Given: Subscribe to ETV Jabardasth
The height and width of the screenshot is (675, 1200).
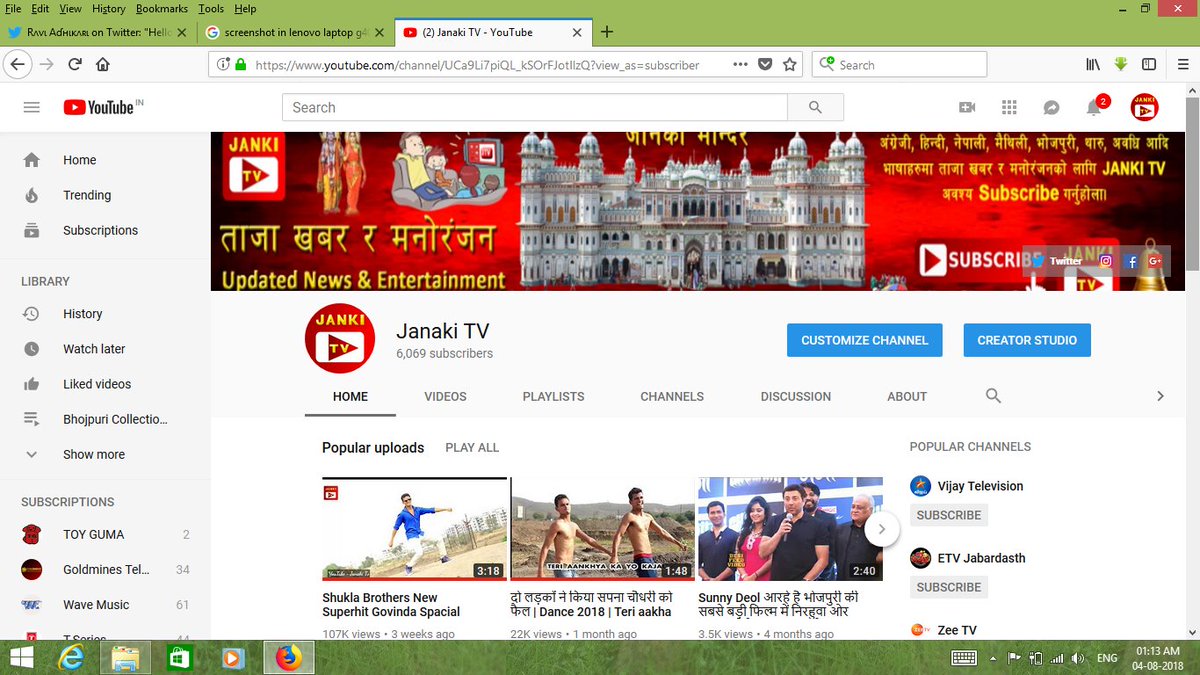Looking at the screenshot, I should coord(949,587).
